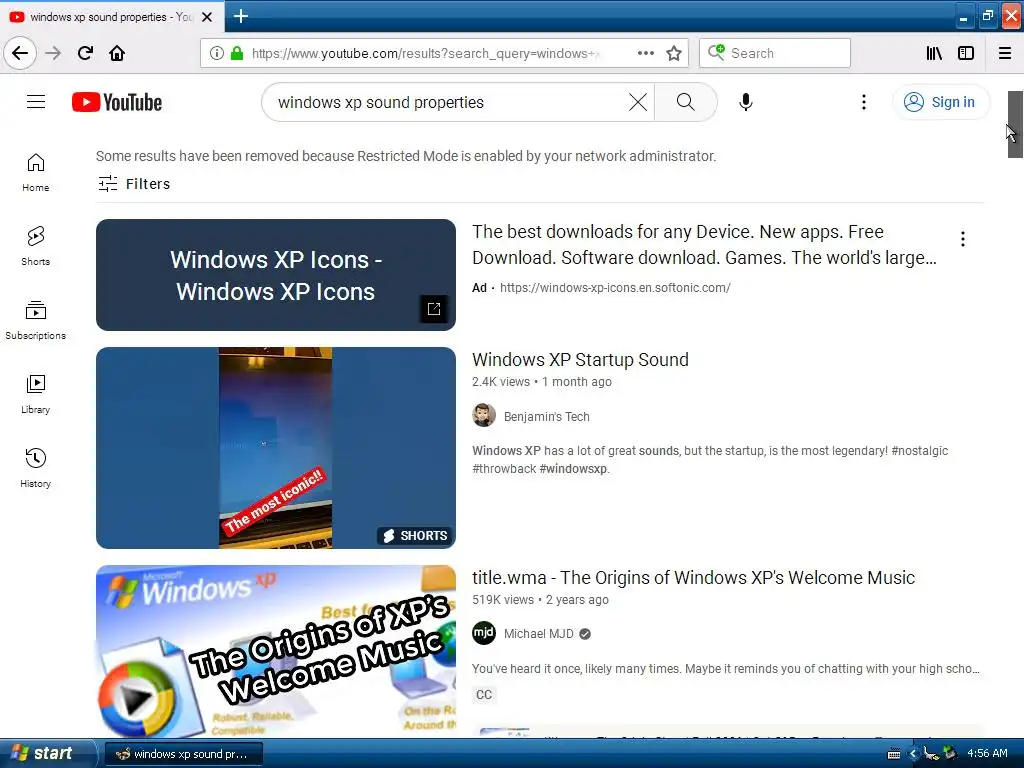Toggle the Firefox sidebar view icon
The width and height of the screenshot is (1024, 768).
966,53
